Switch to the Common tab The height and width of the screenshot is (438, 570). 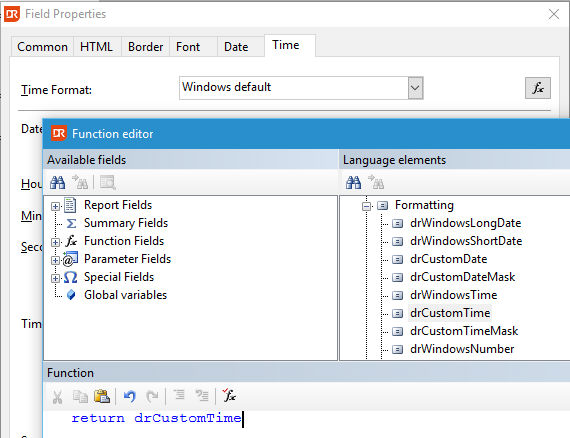point(43,47)
